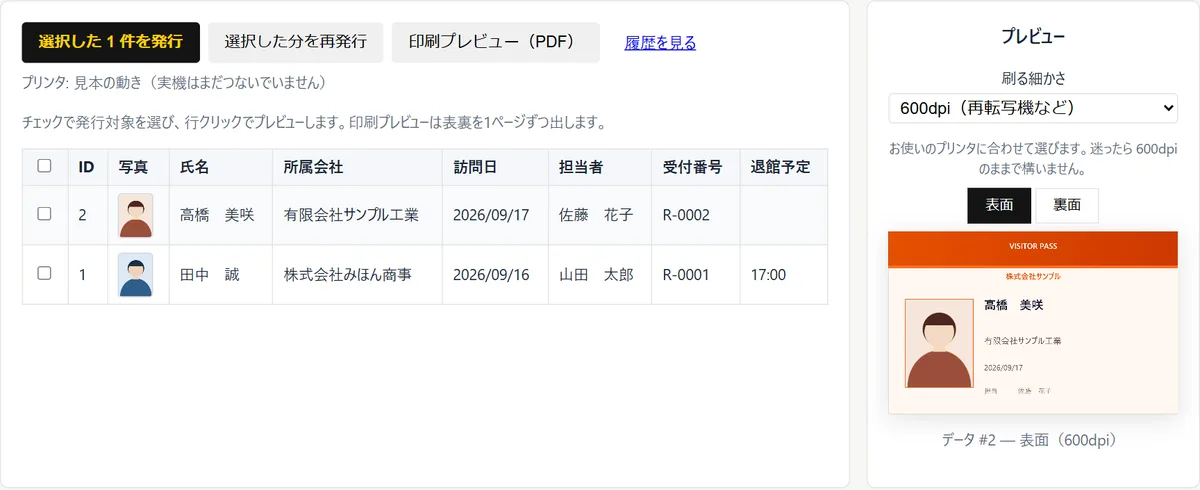This screenshot has width=1200, height=490.
Task: Click the visitor pass card preview image
Action: pos(1033,321)
